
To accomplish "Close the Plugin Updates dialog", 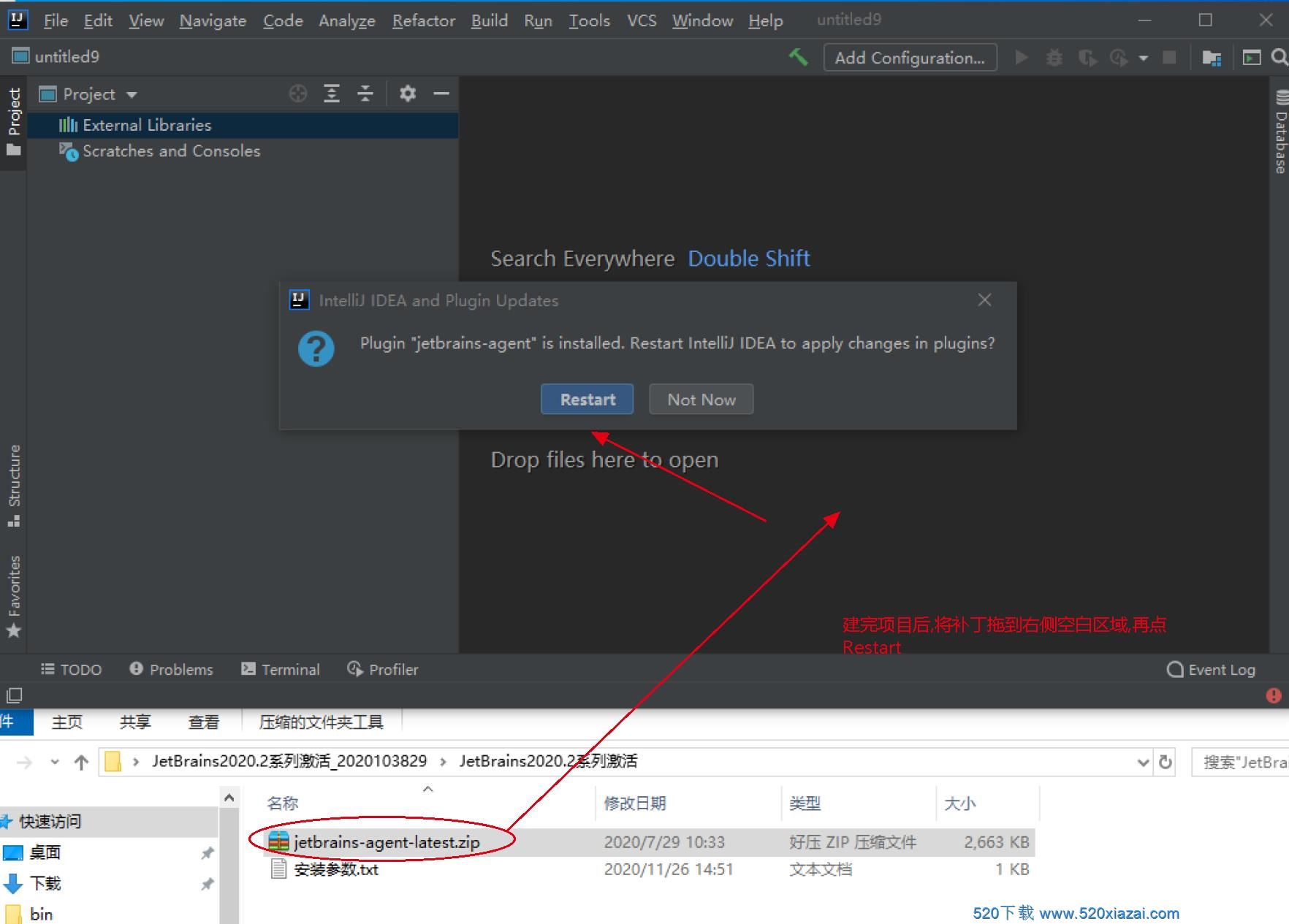I will point(984,299).
